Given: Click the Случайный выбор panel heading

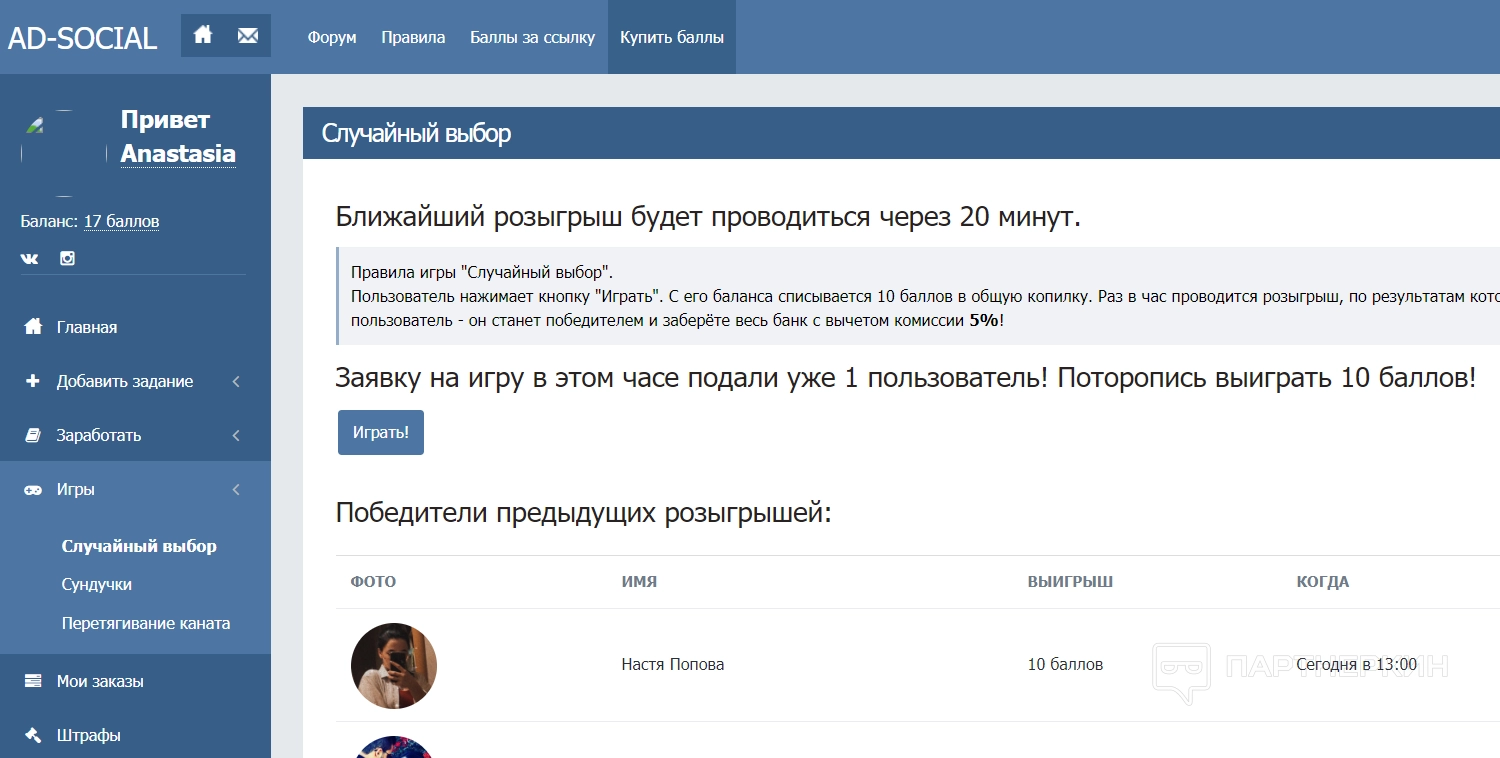Looking at the screenshot, I should click(416, 133).
